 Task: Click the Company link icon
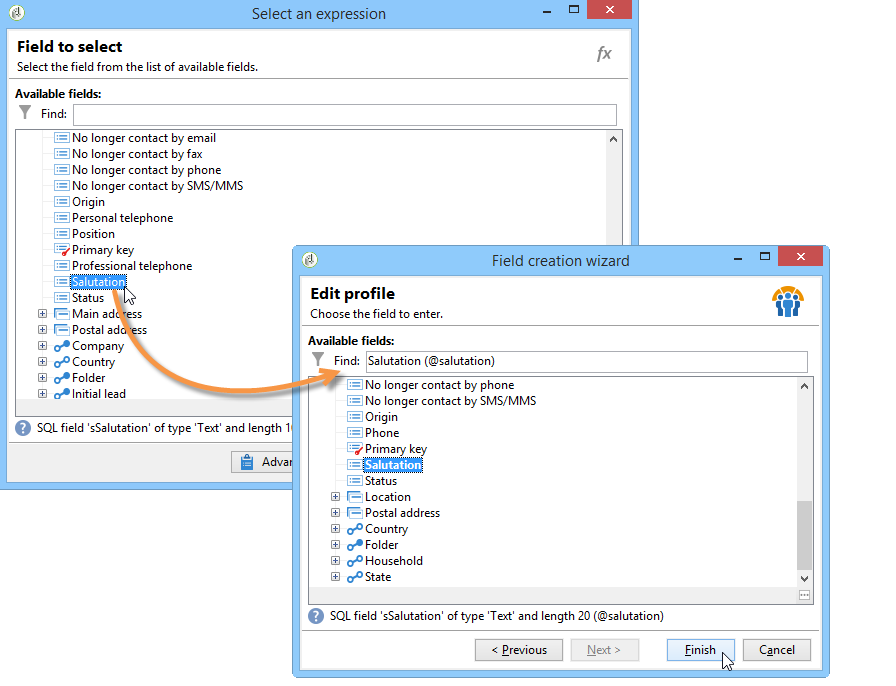62,346
